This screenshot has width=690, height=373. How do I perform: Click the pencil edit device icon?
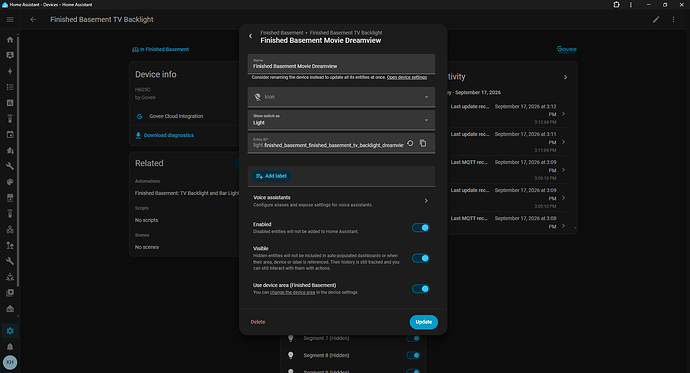coord(656,20)
